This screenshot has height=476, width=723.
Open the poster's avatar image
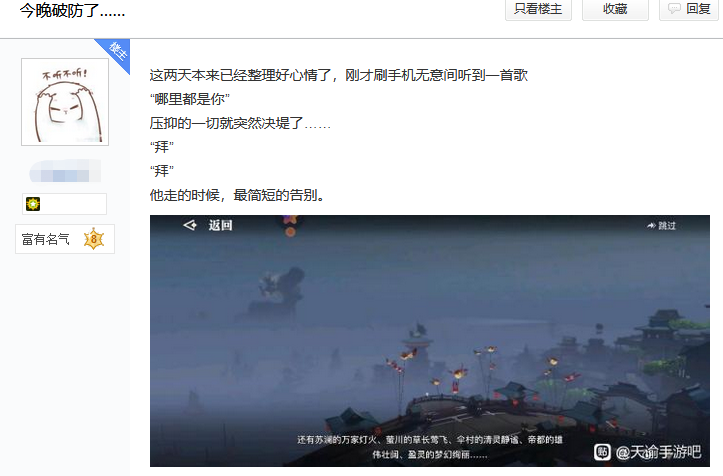[65, 102]
